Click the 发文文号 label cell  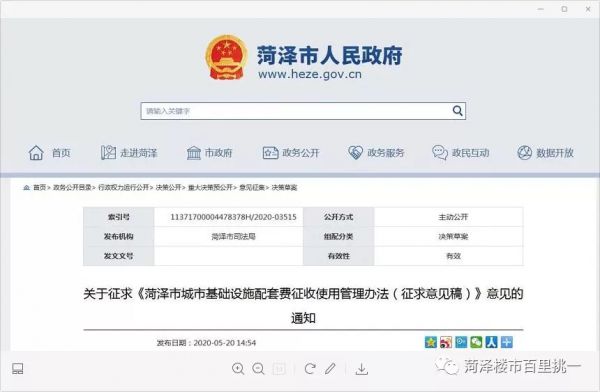point(119,256)
